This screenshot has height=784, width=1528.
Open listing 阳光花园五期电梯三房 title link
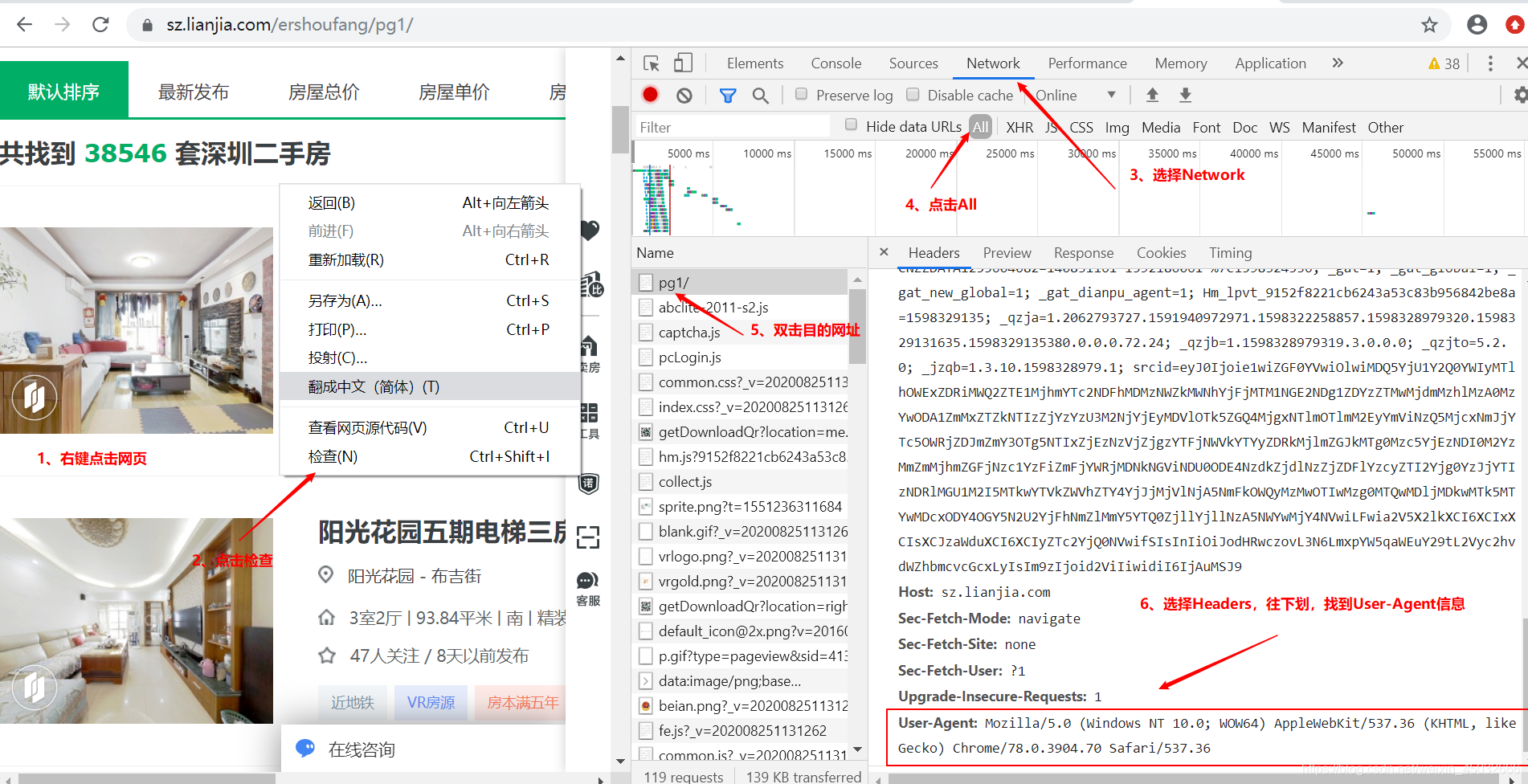(x=443, y=532)
